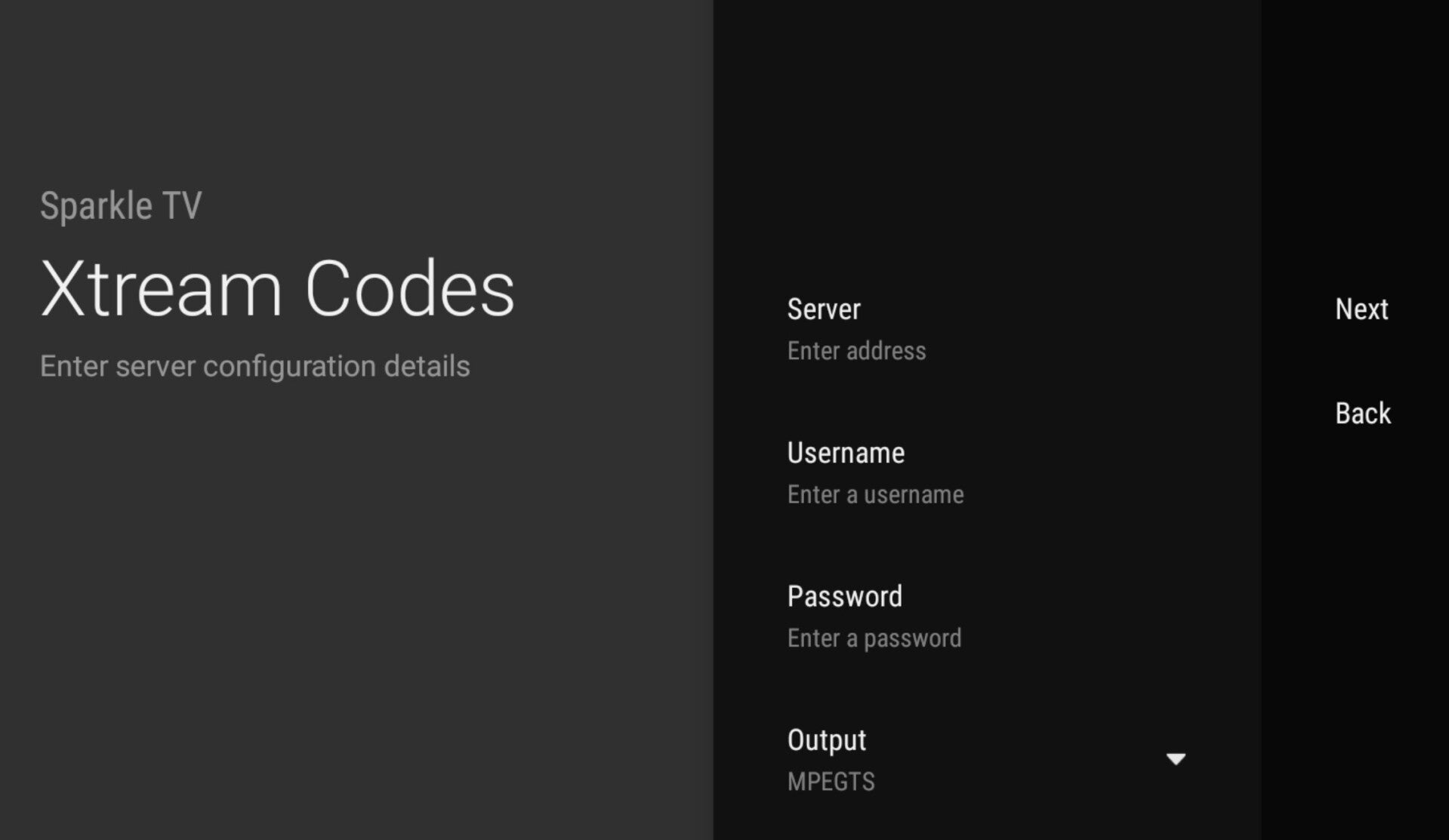Click the Password field label

(x=844, y=597)
